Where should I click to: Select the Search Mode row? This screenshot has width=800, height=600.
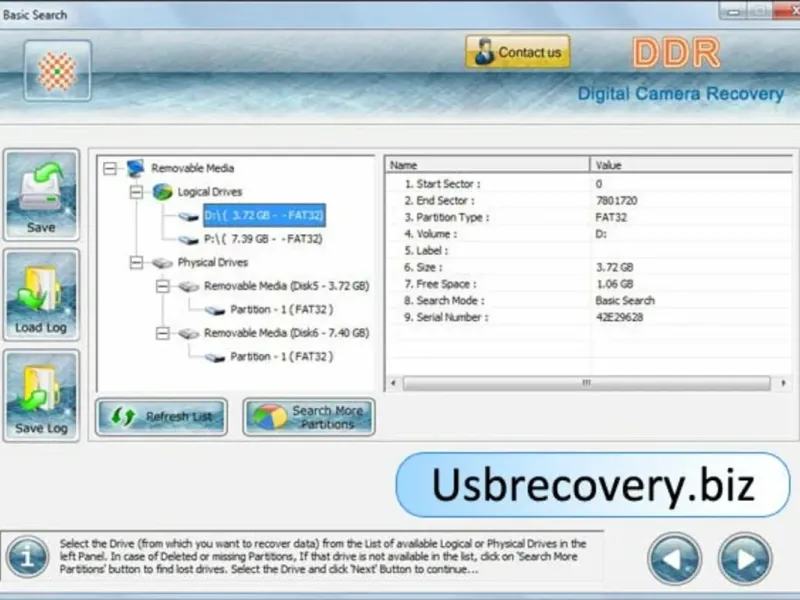(x=589, y=301)
